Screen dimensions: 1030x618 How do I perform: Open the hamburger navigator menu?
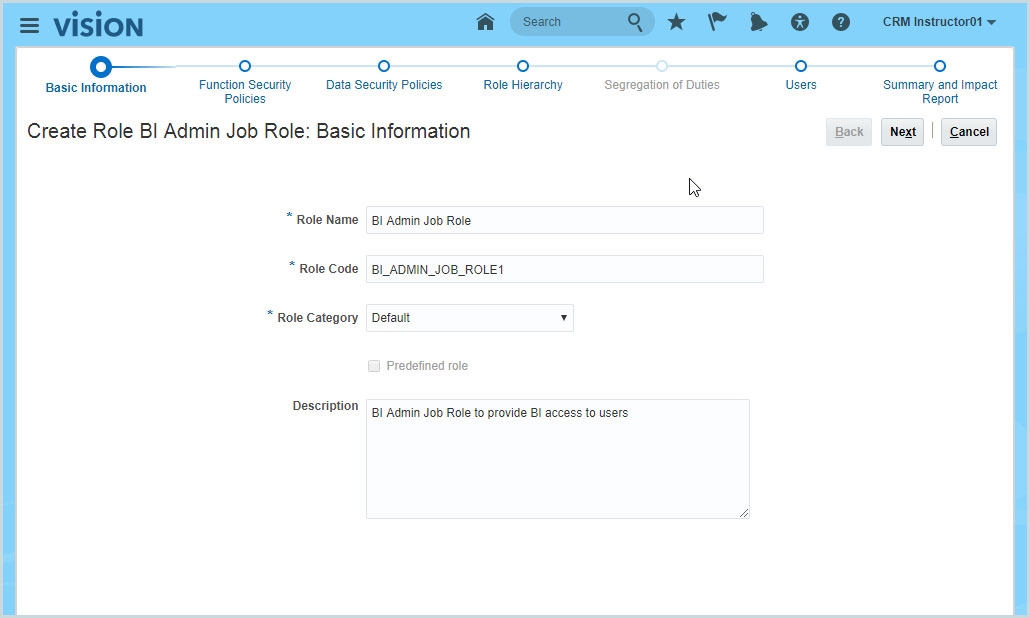[x=29, y=24]
